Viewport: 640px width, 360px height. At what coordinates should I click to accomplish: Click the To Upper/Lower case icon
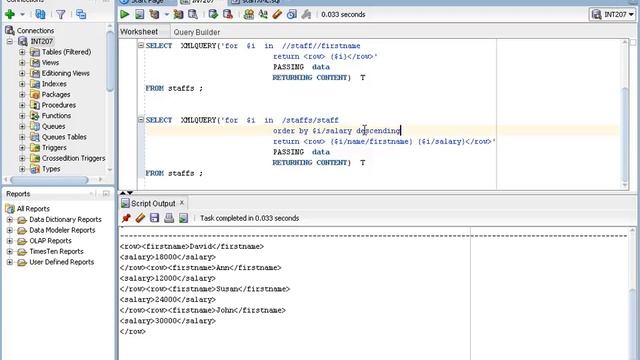pyautogui.click(x=263, y=14)
